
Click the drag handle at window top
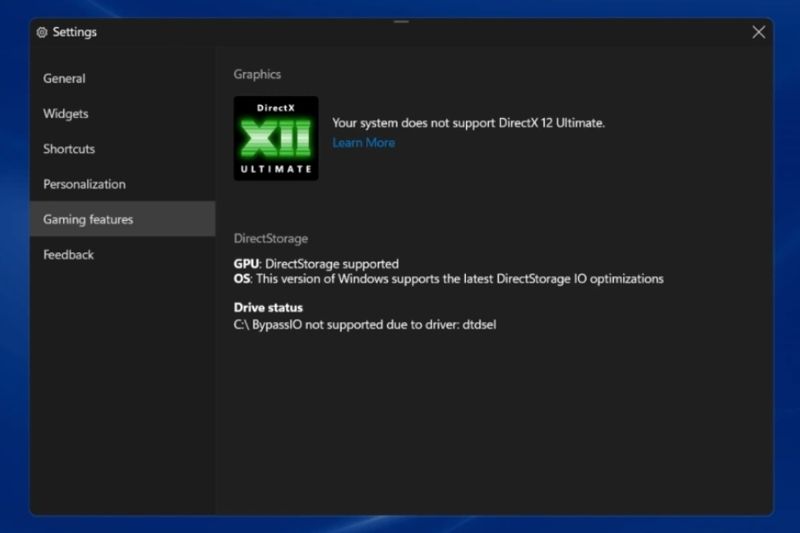point(400,21)
